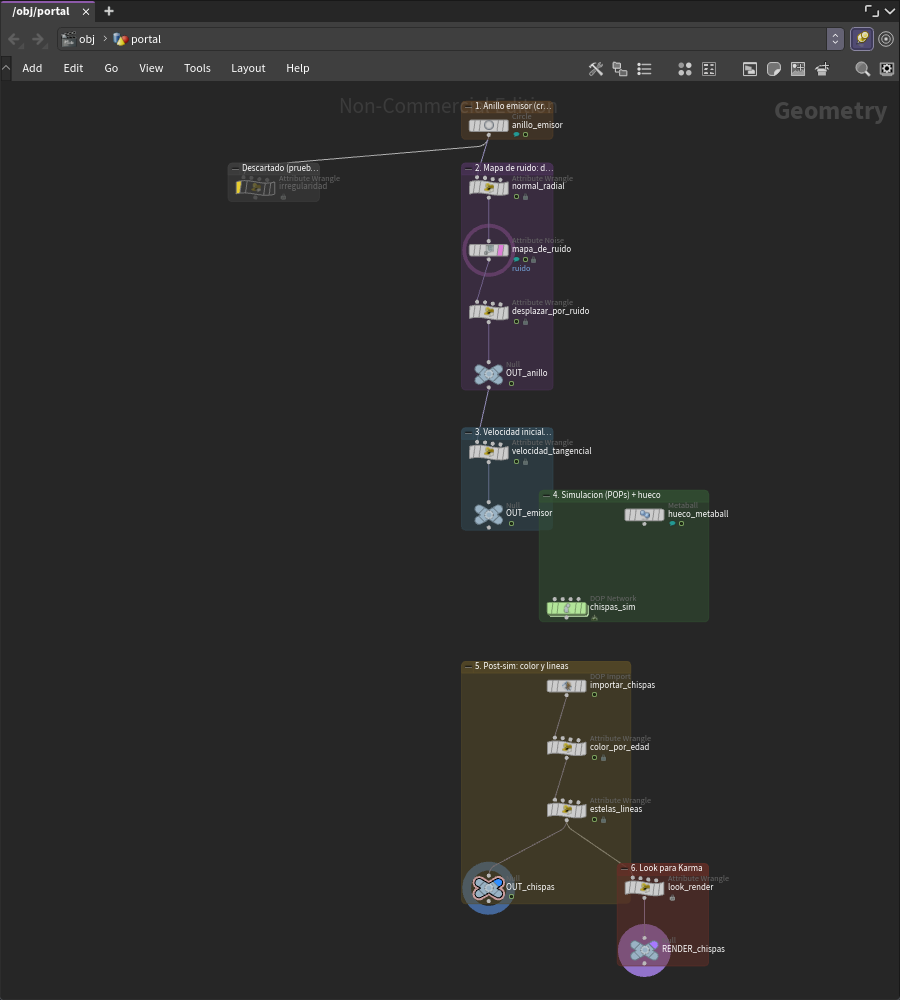900x1000 pixels.
Task: Click the magnifier find-node icon
Action: pyautogui.click(x=862, y=69)
